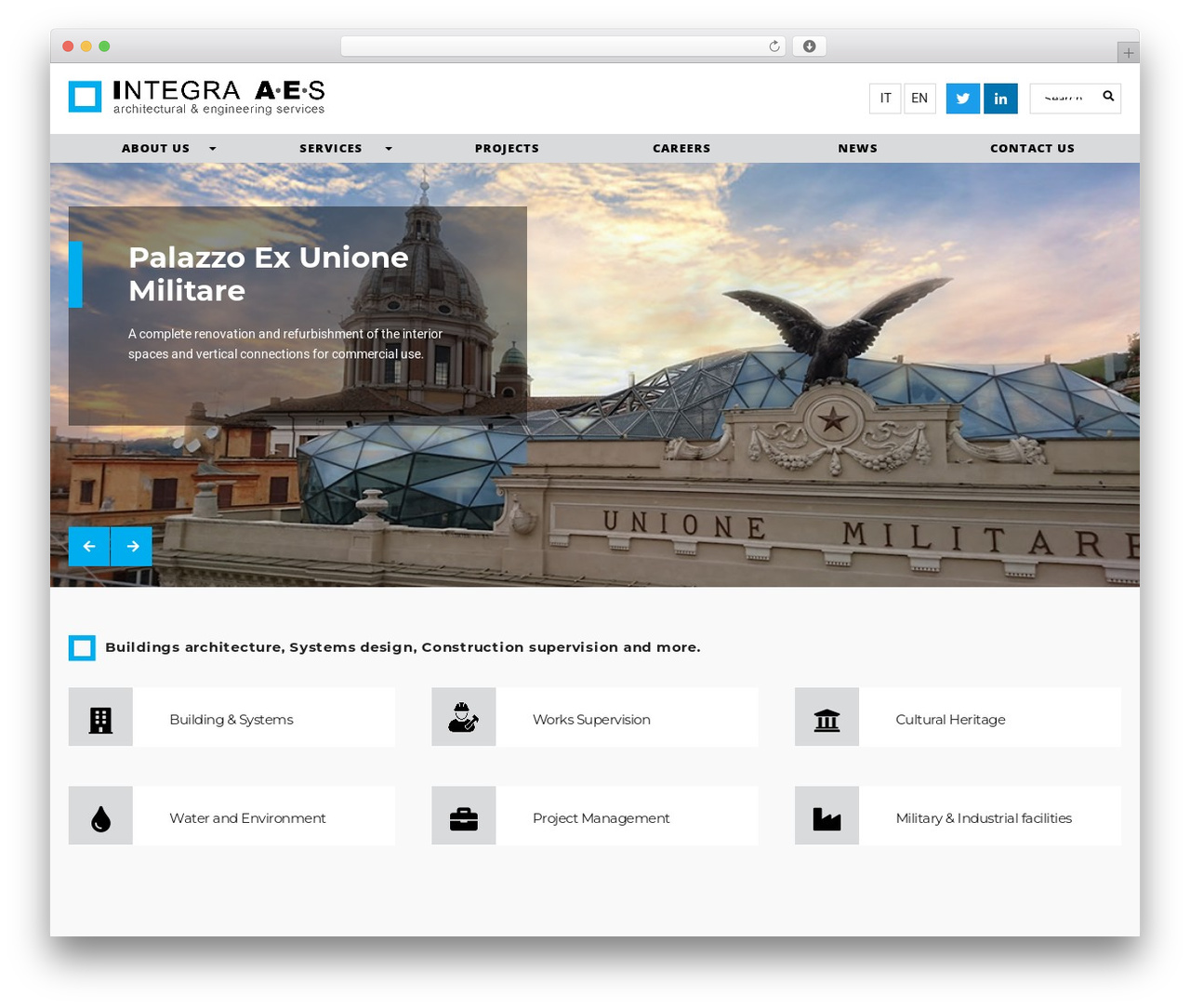Open a new browser tab with plus

coord(1128,52)
